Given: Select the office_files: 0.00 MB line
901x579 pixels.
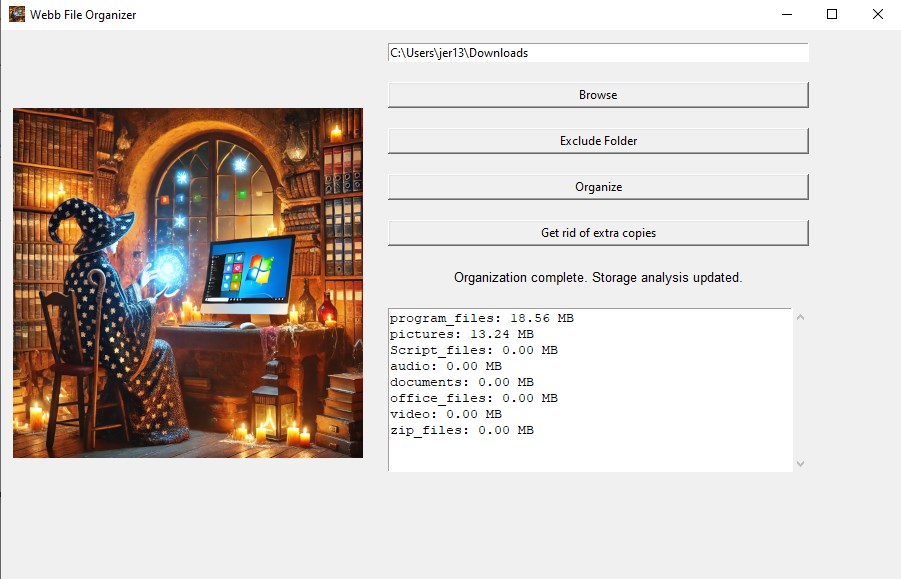Looking at the screenshot, I should [x=473, y=398].
